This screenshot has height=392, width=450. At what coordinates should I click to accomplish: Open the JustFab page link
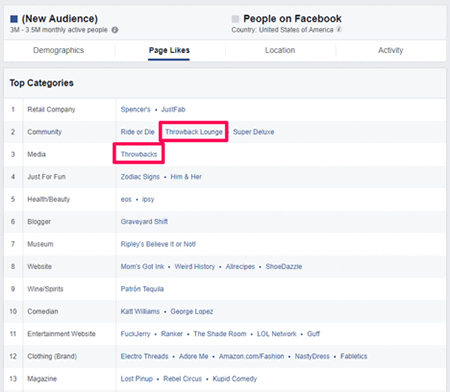coord(173,109)
